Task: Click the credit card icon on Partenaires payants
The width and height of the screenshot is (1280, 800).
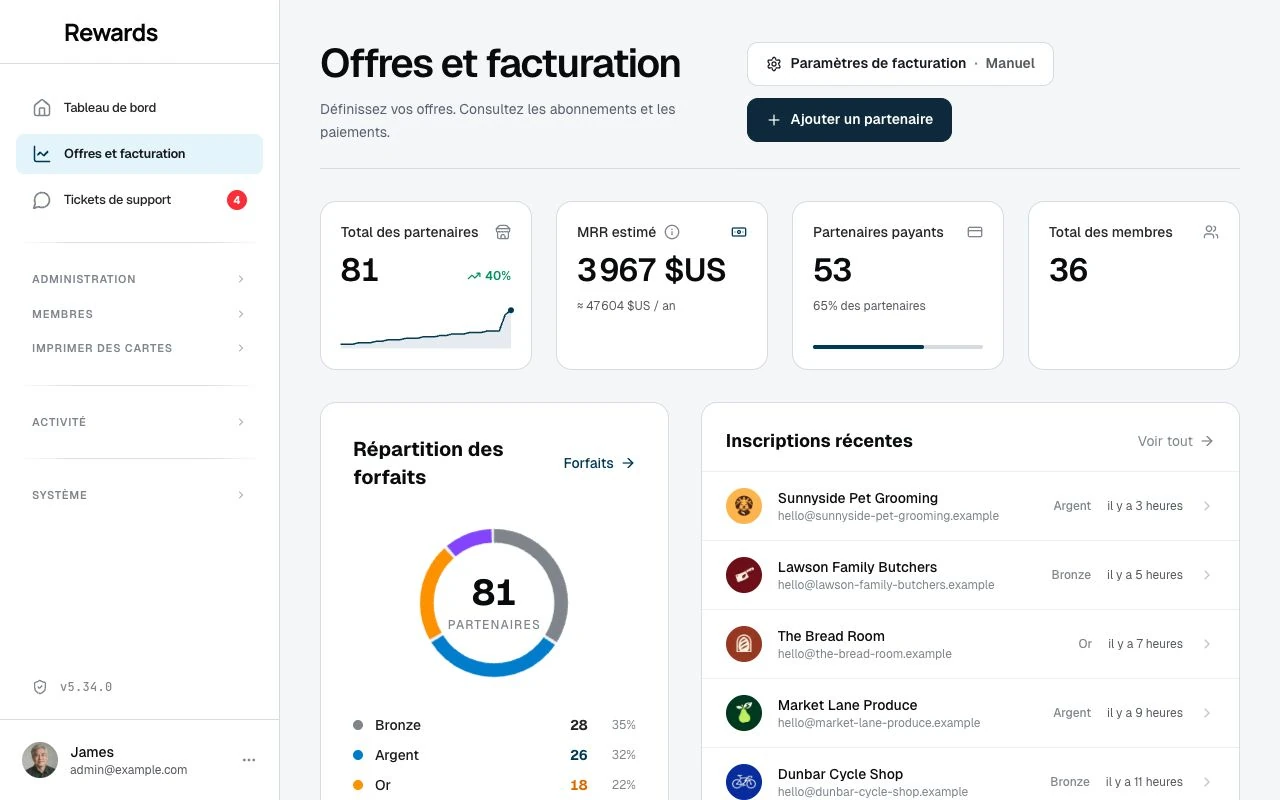Action: (975, 232)
